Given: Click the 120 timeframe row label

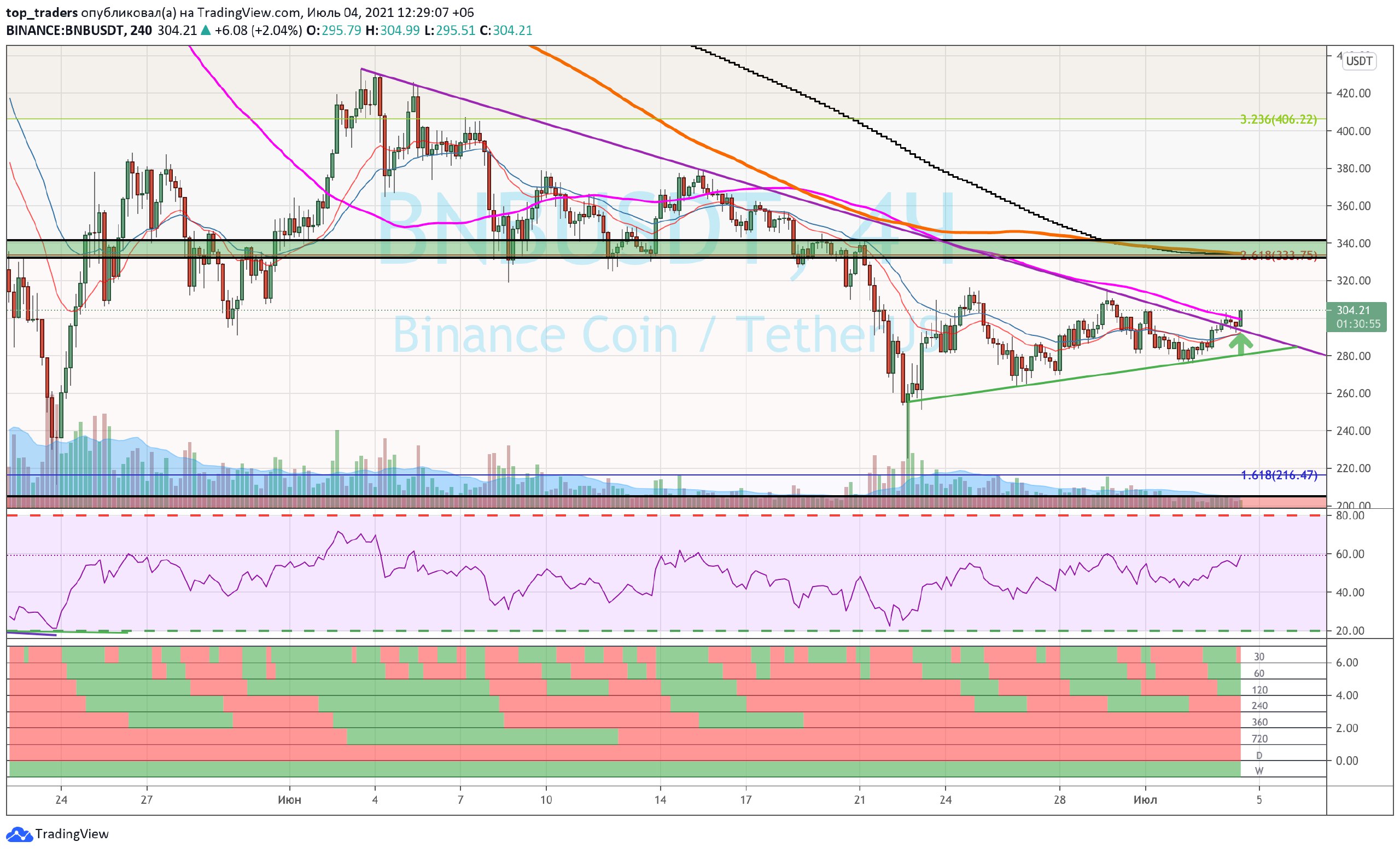Looking at the screenshot, I should tap(1259, 690).
